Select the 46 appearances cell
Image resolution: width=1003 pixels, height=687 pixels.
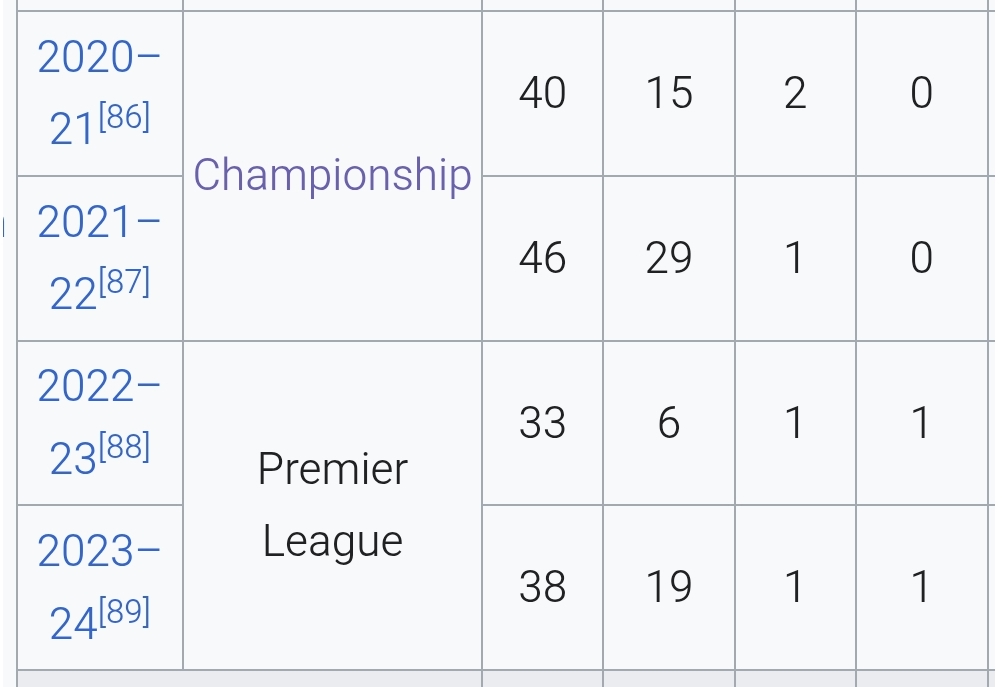pos(542,258)
